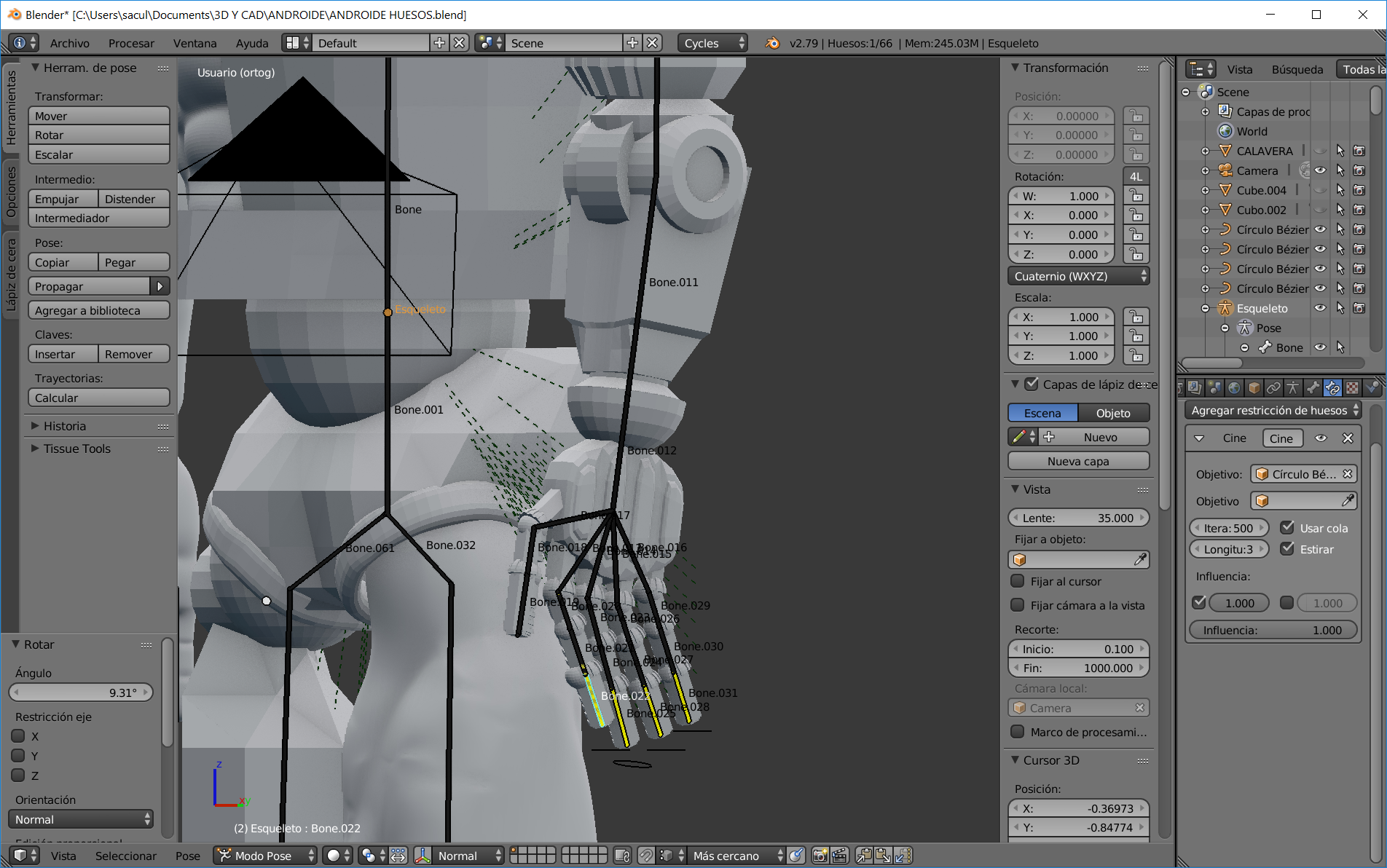Viewport: 1387px width, 868px height.
Task: Click the Influencia slider
Action: coord(1273,630)
